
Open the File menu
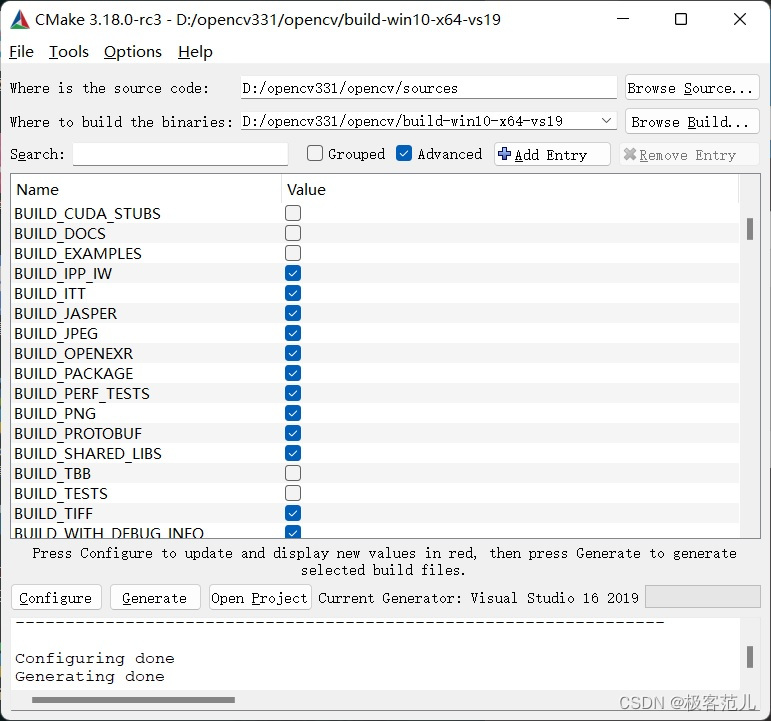coord(22,52)
